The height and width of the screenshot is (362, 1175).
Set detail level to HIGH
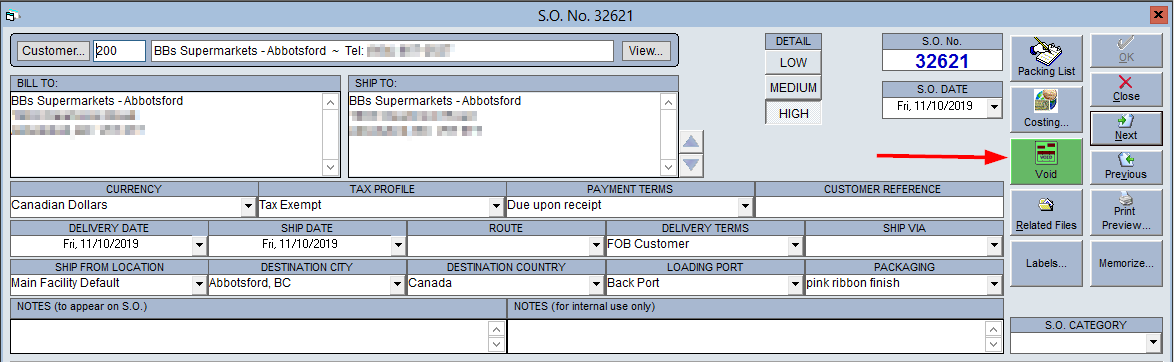click(793, 113)
